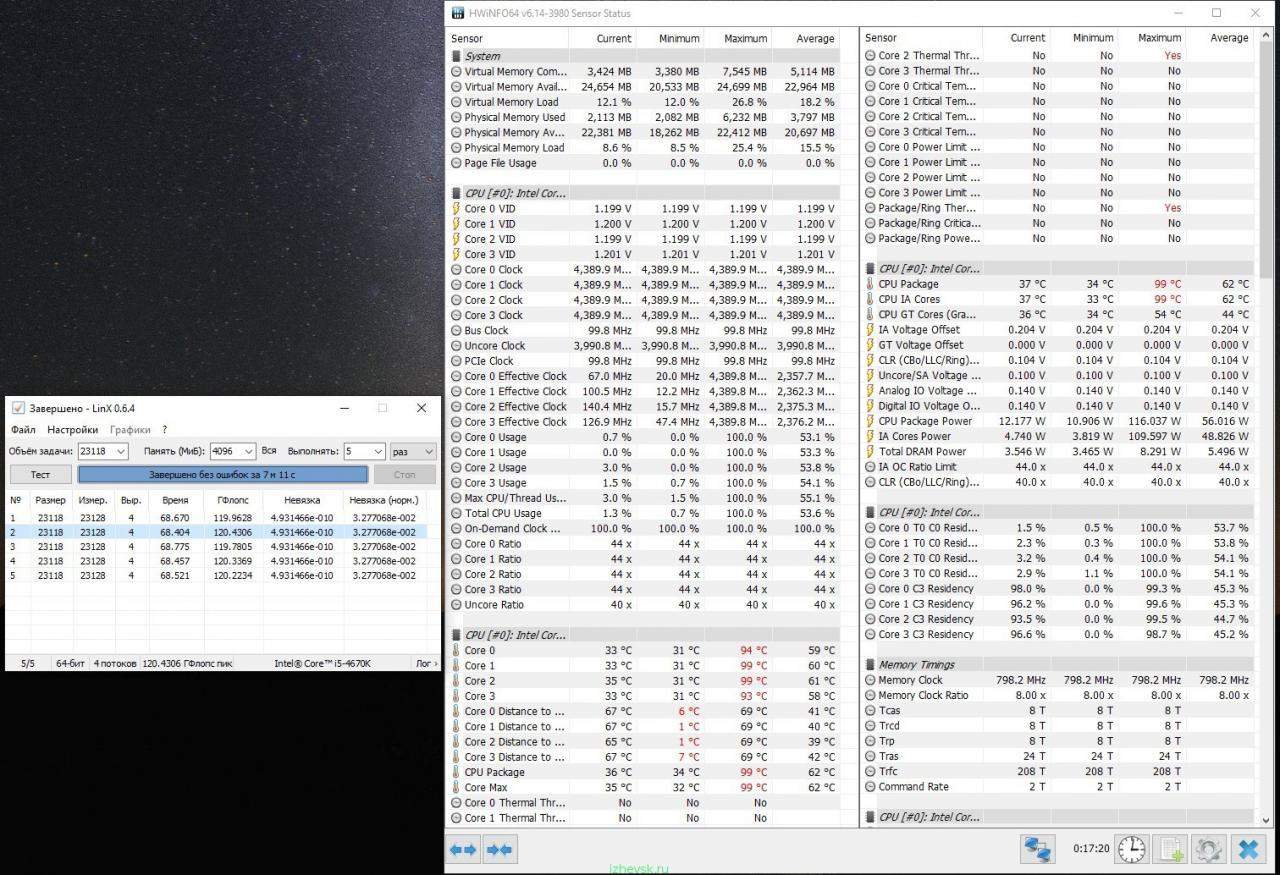1280x875 pixels.
Task: Click the thermometer icon beside CPU IA Cores
Action: [x=870, y=299]
